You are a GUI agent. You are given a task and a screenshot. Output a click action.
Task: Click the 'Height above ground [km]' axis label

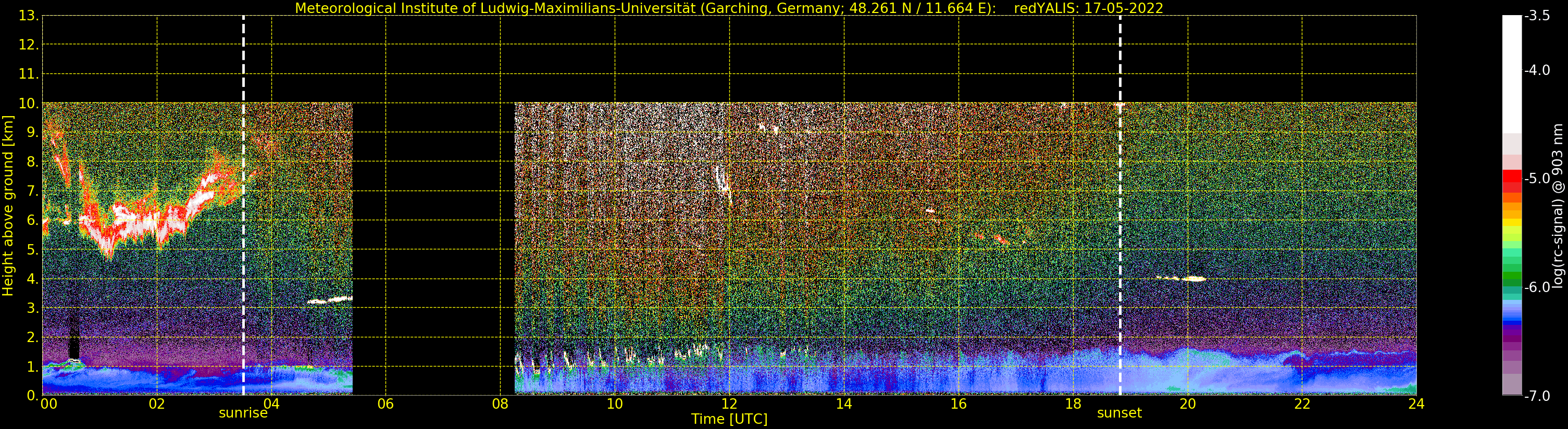point(8,206)
